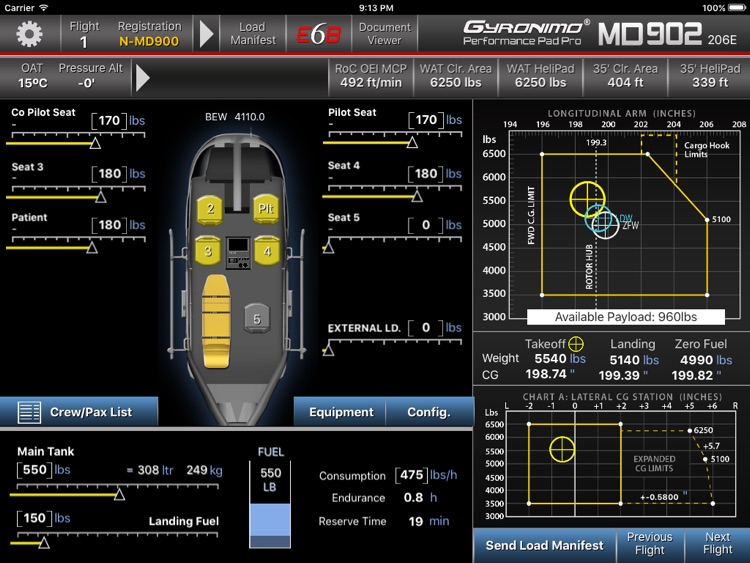Go to Next Flight
The image size is (750, 563).
[x=717, y=543]
